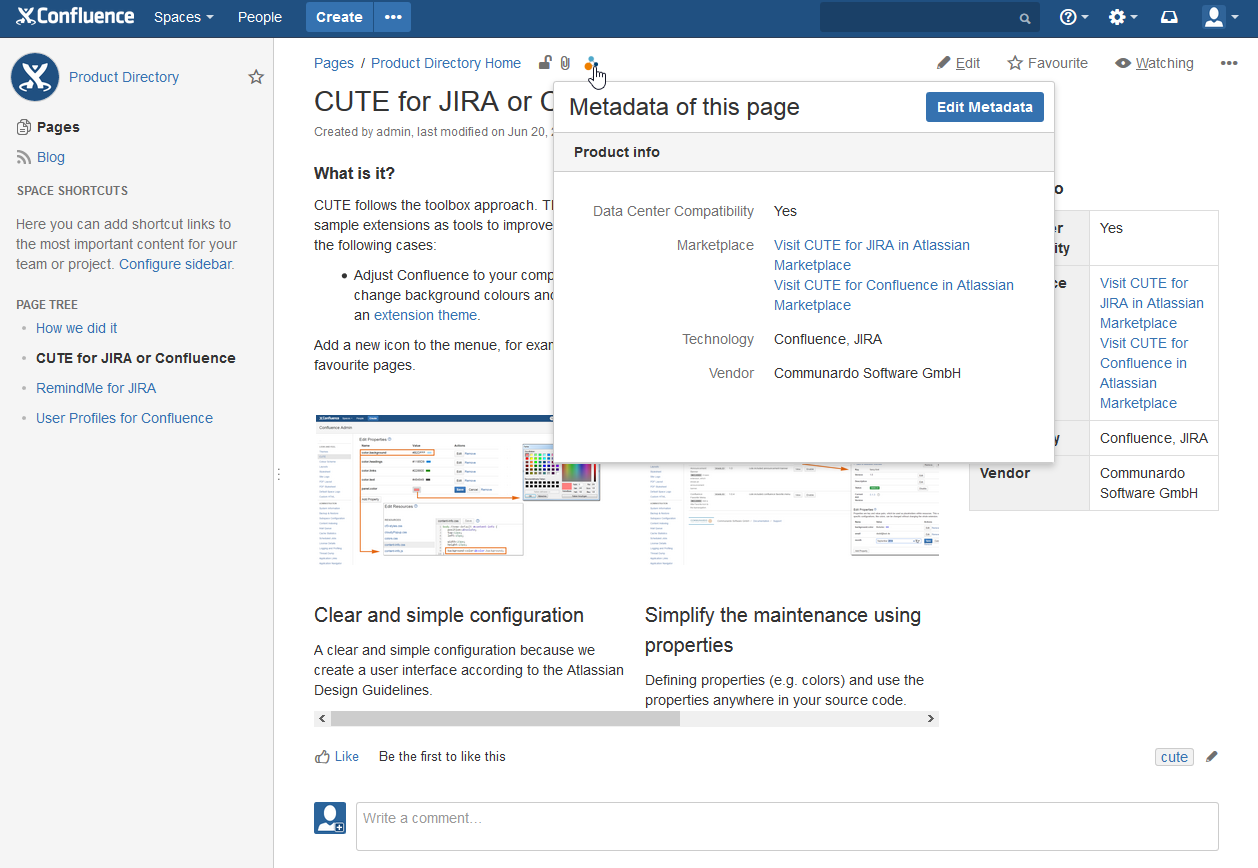The image size is (1258, 868).
Task: Toggle Watching for this page
Action: tap(1154, 63)
